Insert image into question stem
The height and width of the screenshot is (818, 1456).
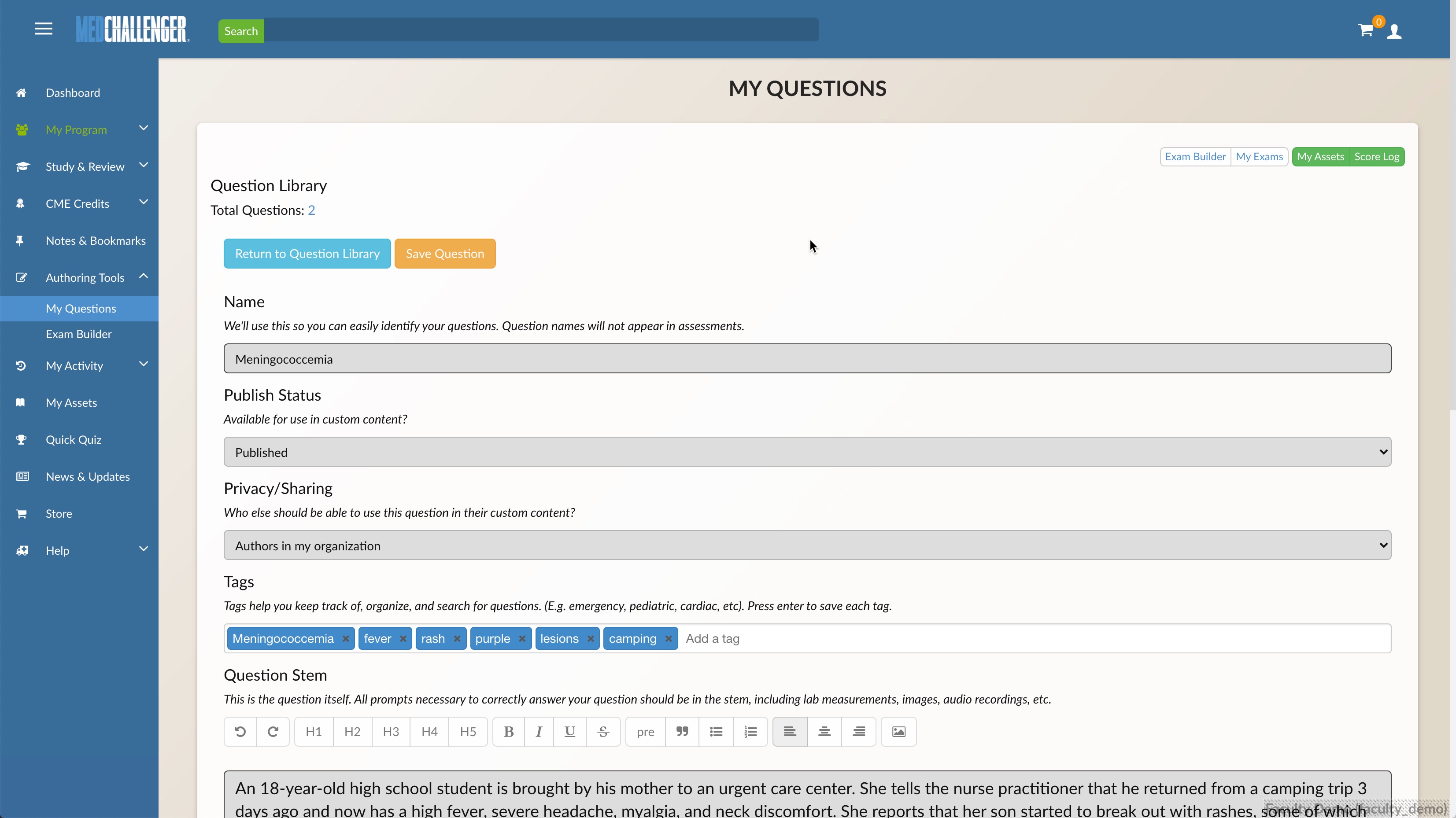[x=899, y=732]
